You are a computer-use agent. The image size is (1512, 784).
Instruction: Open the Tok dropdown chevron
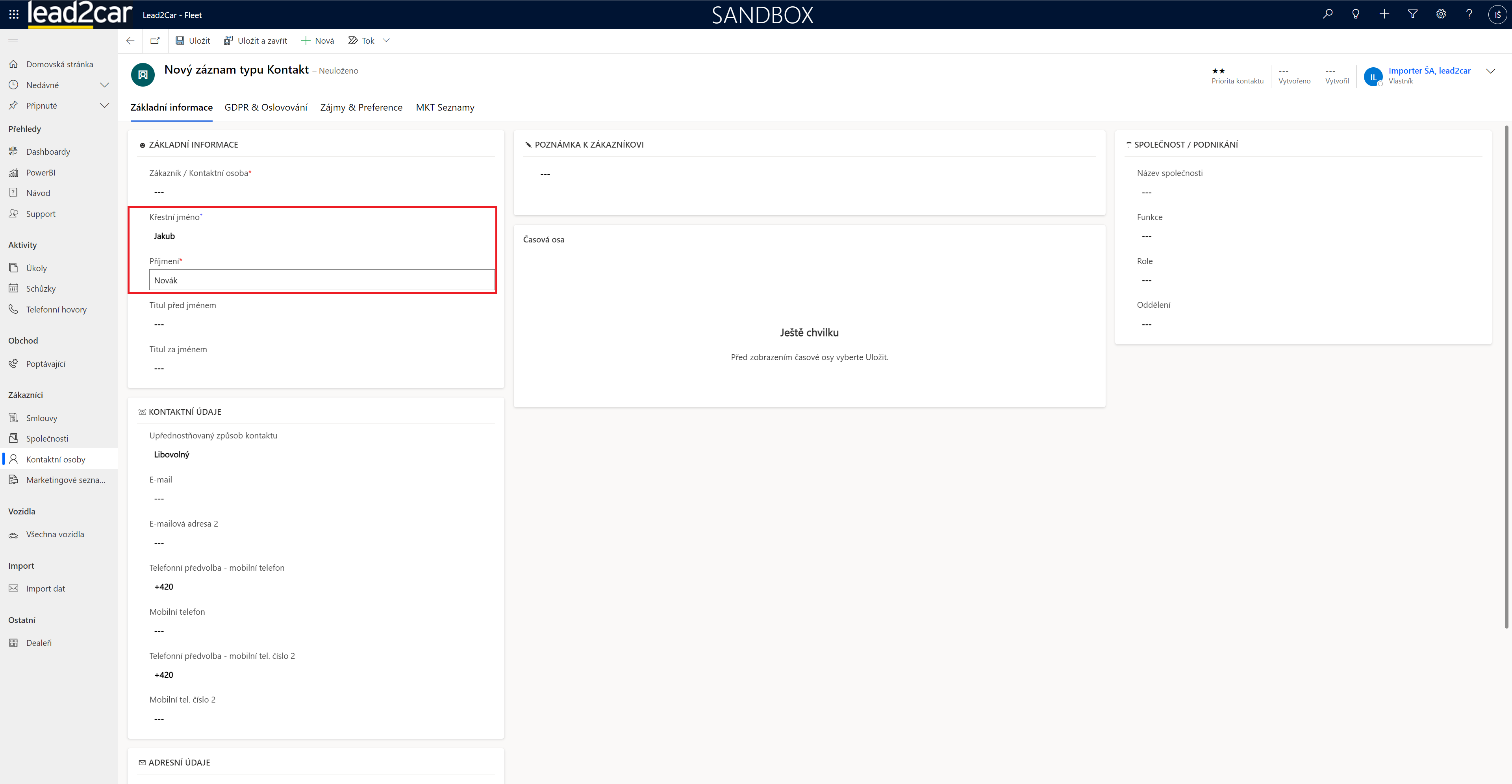click(x=386, y=41)
